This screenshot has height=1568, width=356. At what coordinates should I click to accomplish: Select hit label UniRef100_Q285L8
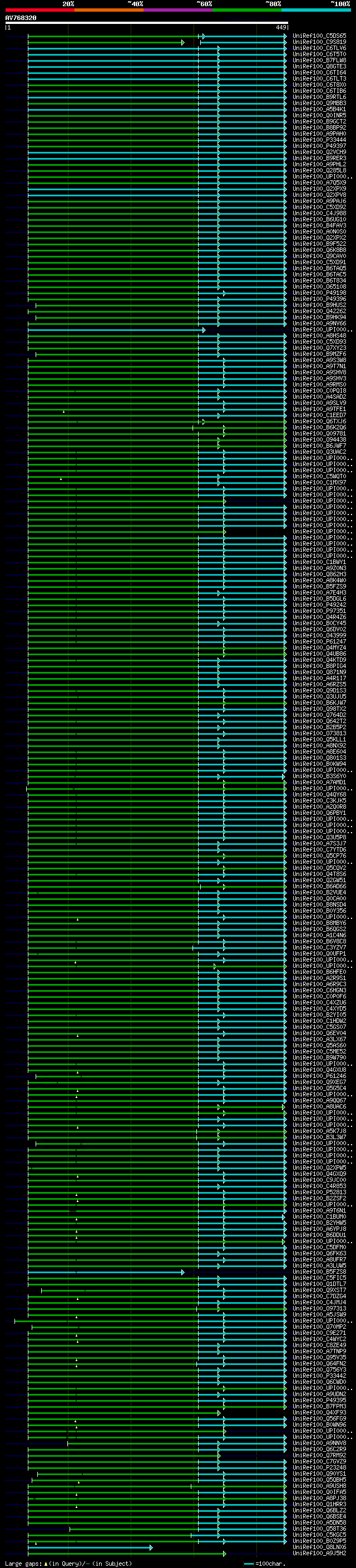pos(319,170)
